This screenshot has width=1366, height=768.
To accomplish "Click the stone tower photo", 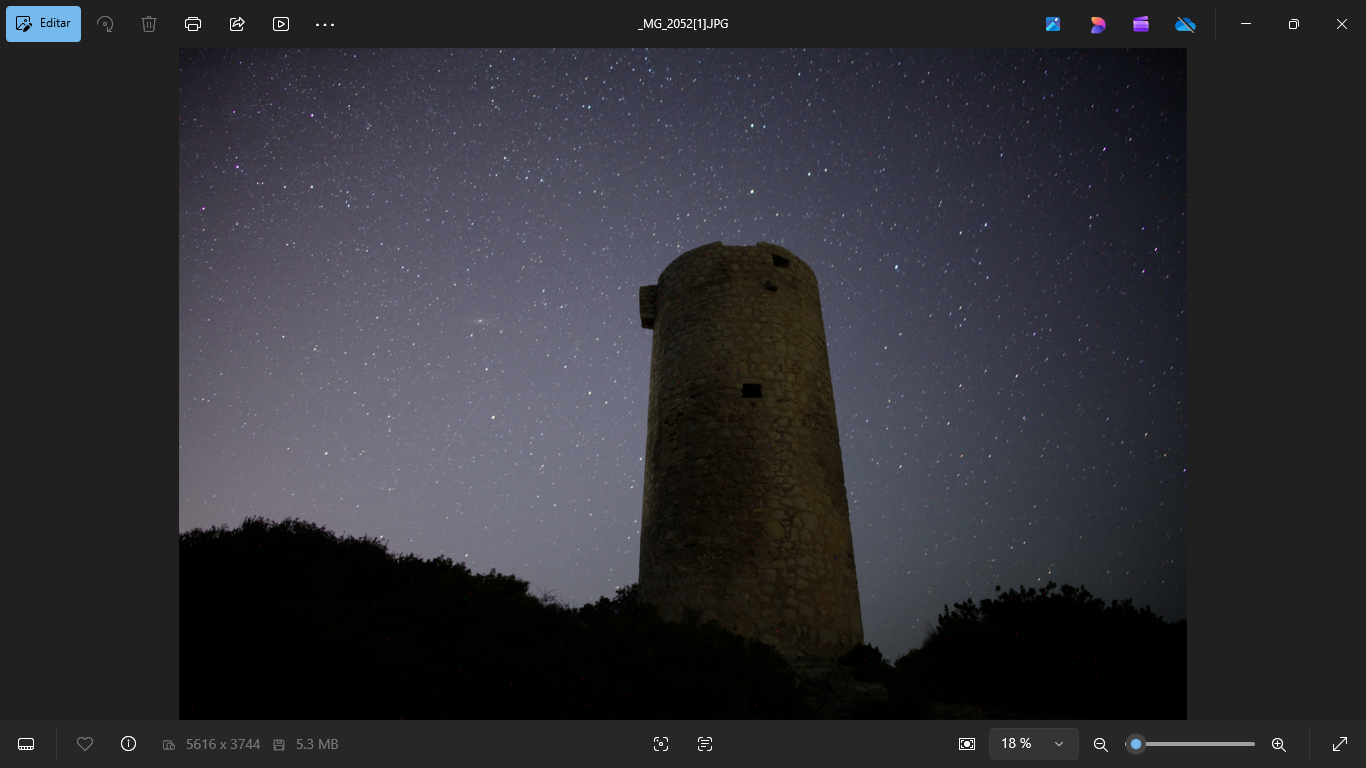I will pyautogui.click(x=683, y=384).
